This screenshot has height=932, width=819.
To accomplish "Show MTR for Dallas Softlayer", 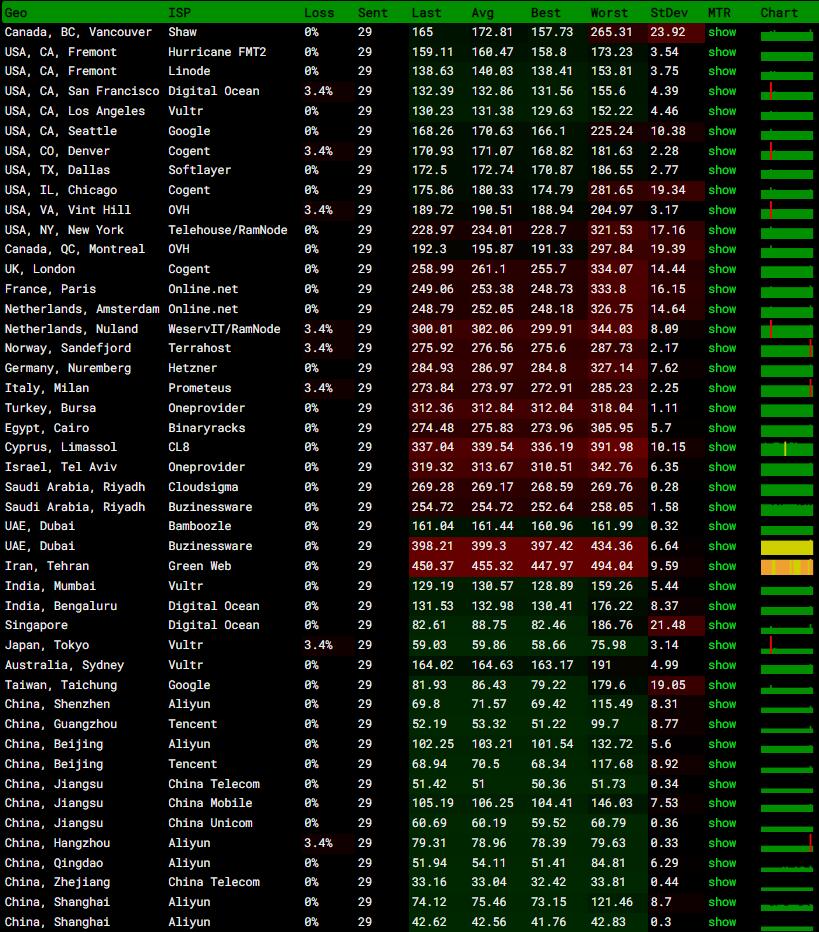I will click(722, 170).
